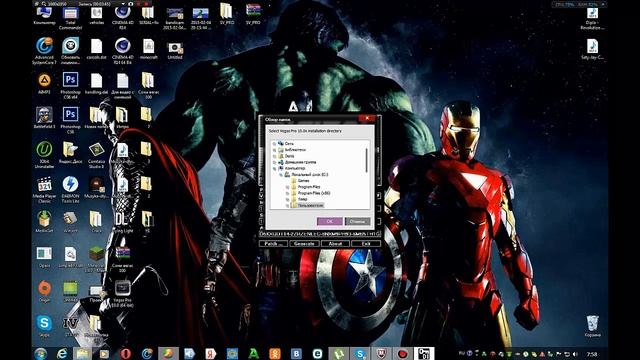640x360 pixels.
Task: Open uTorrent from the taskbar
Action: click(339, 353)
